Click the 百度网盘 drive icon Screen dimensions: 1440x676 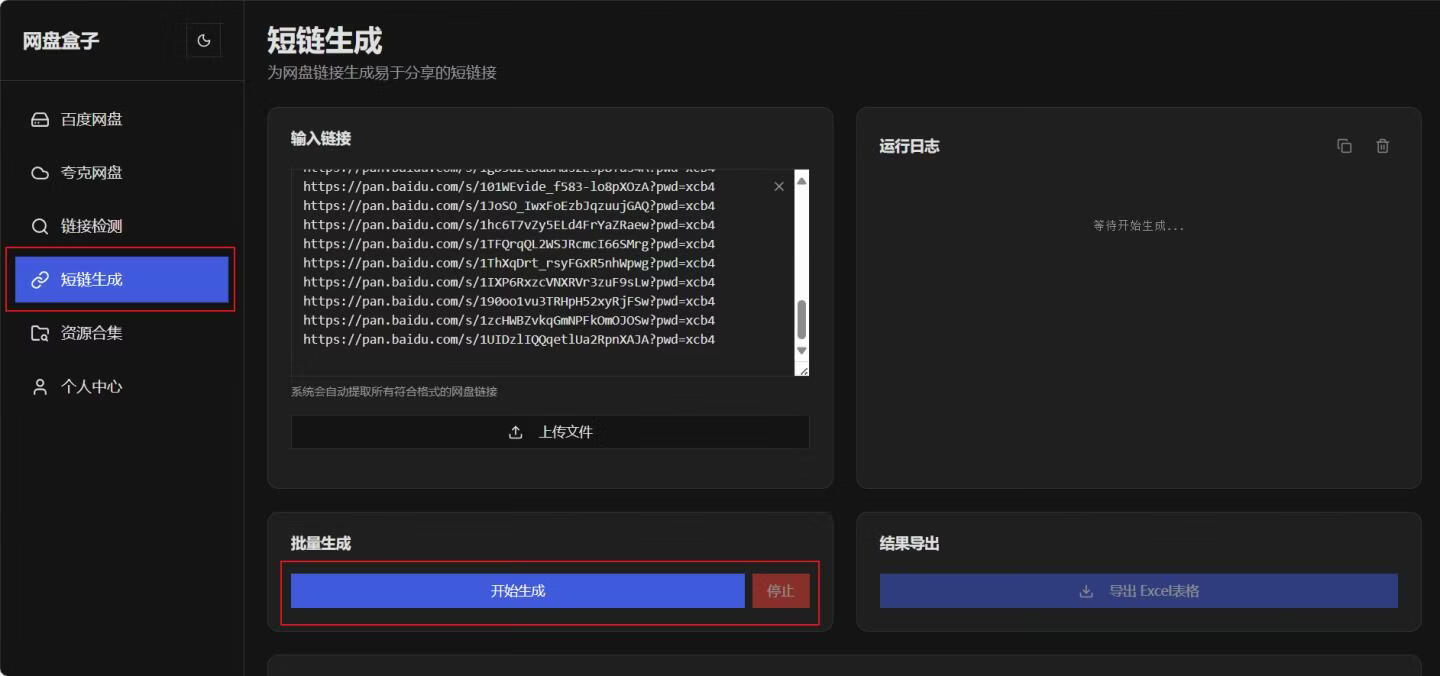pyautogui.click(x=40, y=120)
